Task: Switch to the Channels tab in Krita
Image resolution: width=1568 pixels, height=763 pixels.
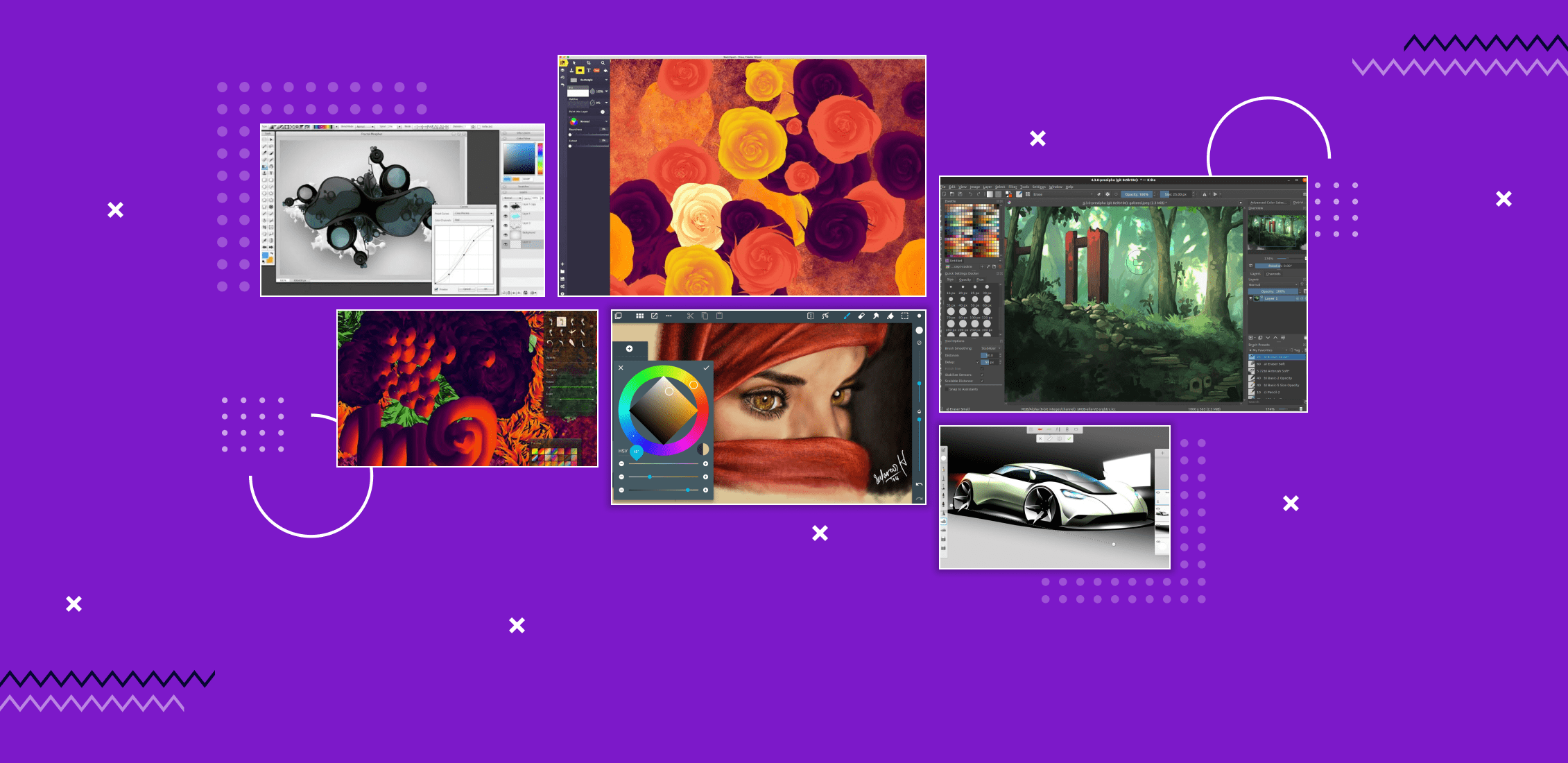Action: (1273, 274)
